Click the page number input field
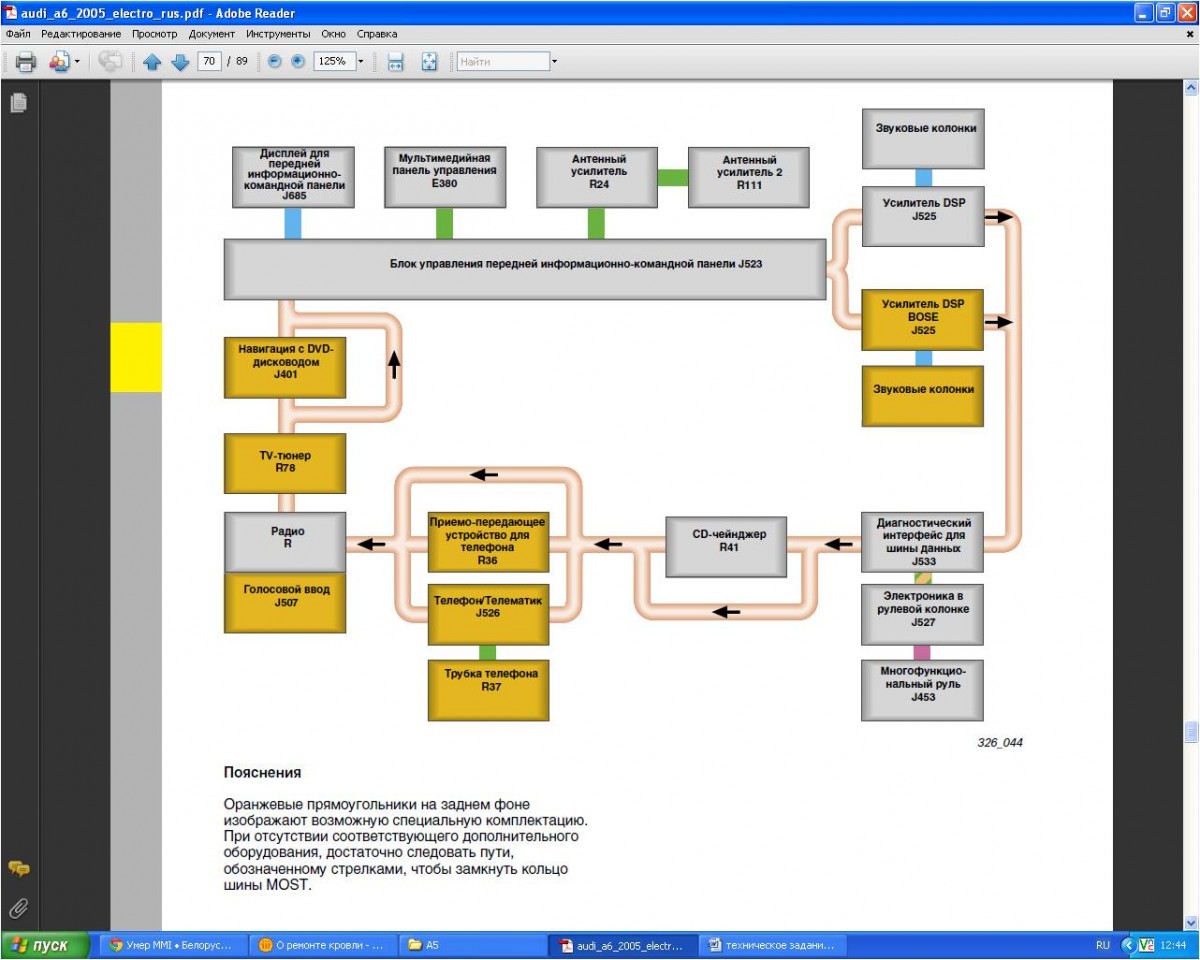 click(x=209, y=62)
